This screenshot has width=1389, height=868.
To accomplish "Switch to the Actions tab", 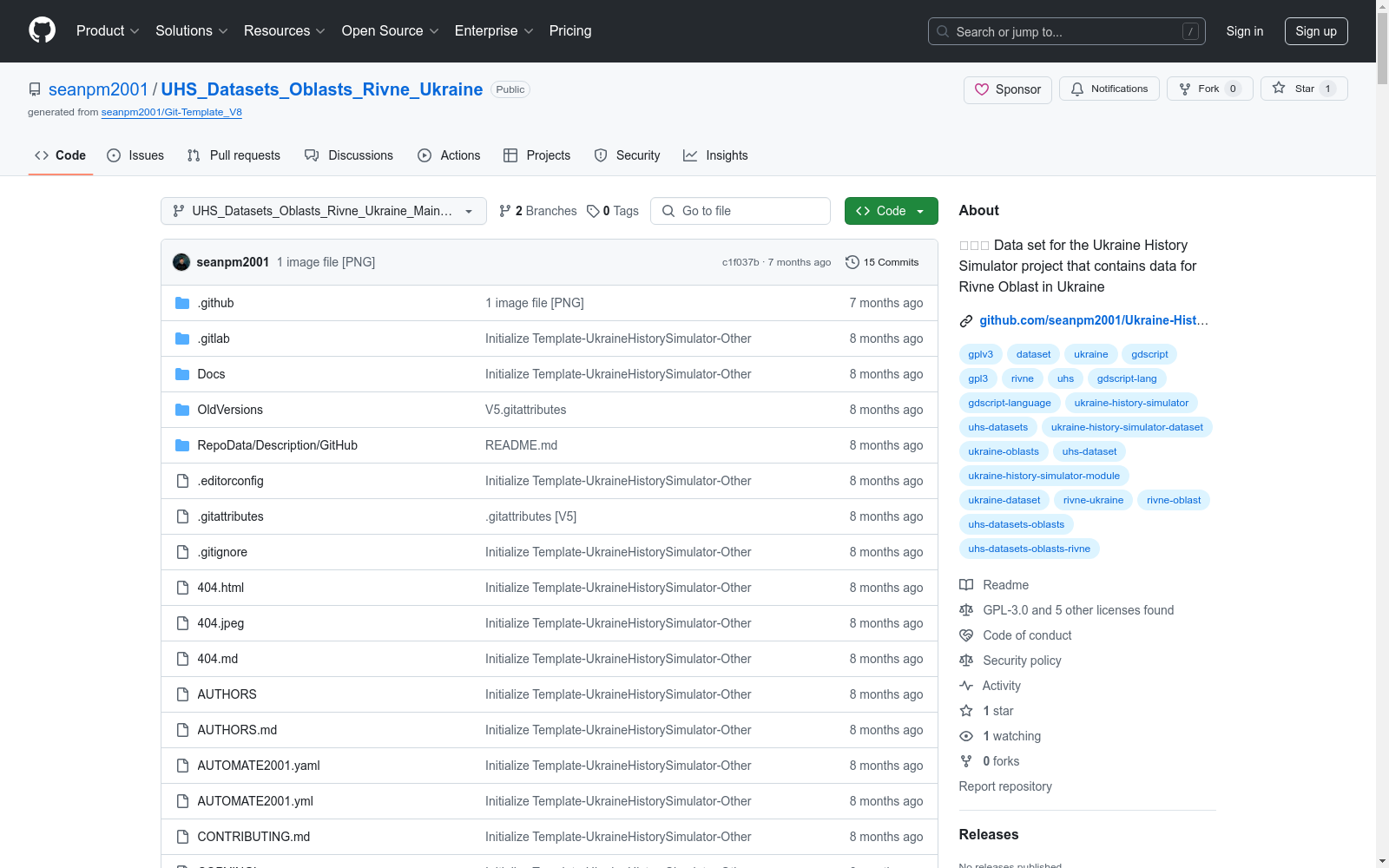I will pos(449,155).
